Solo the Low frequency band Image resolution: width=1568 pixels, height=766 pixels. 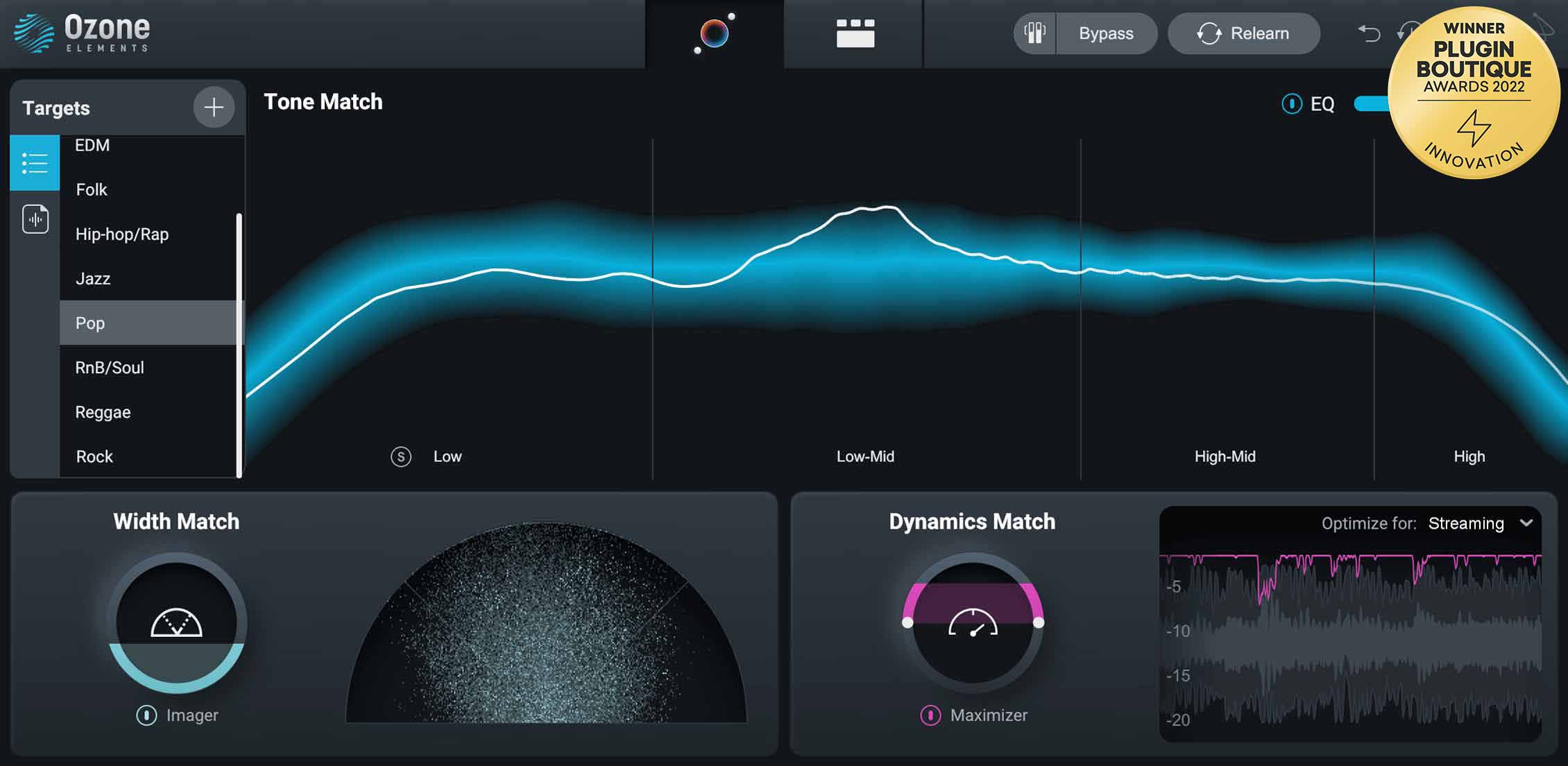401,457
